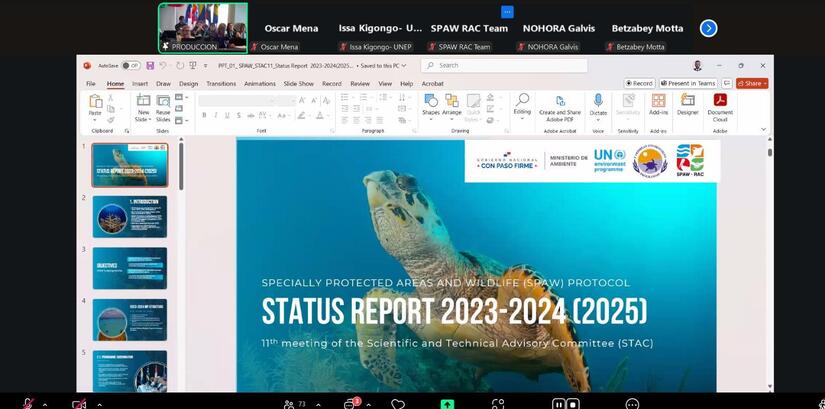Screen dimensions: 825x409
Task: Open the Designer tool in ribbon
Action: pos(688,104)
